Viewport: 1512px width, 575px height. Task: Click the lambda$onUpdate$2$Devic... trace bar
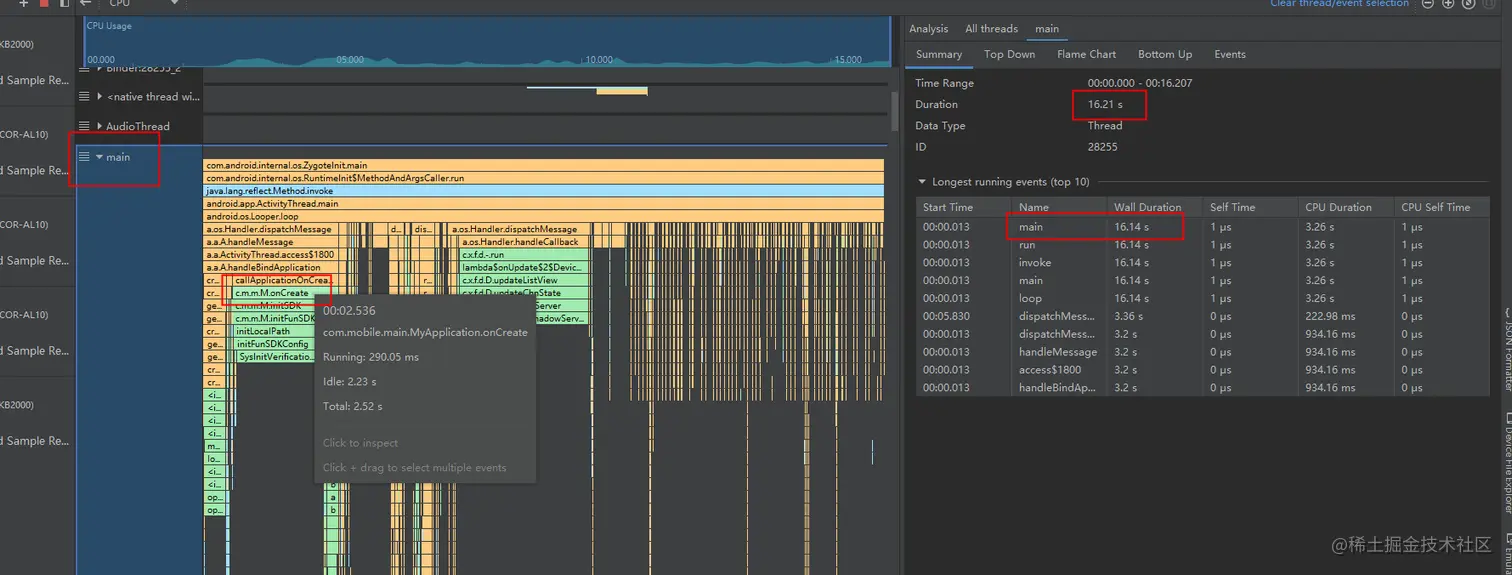(x=523, y=268)
